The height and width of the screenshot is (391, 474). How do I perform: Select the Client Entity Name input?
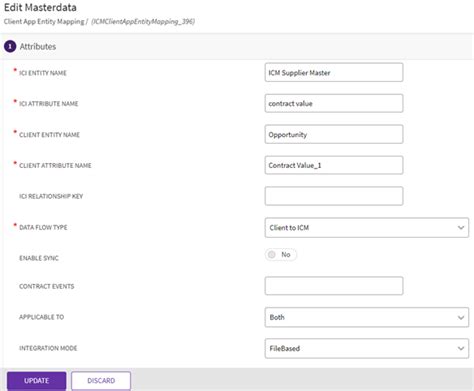pyautogui.click(x=334, y=134)
